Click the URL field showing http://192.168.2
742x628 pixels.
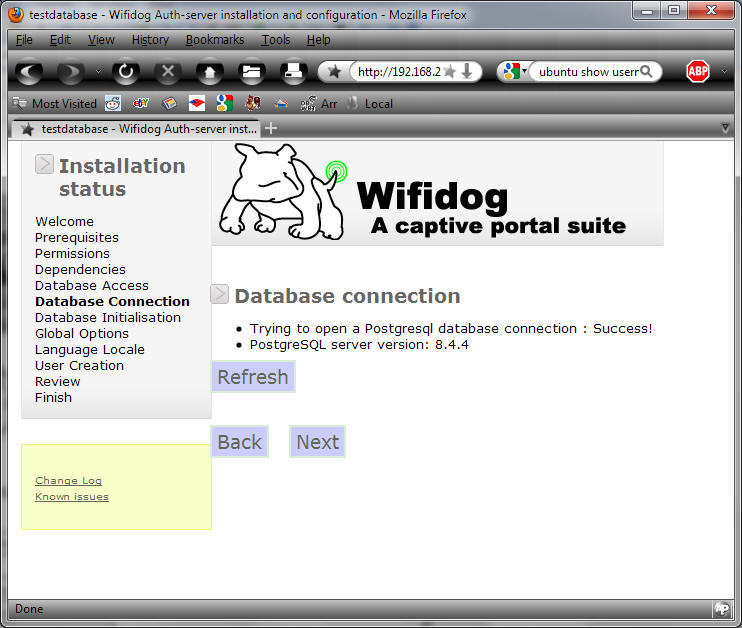(399, 72)
